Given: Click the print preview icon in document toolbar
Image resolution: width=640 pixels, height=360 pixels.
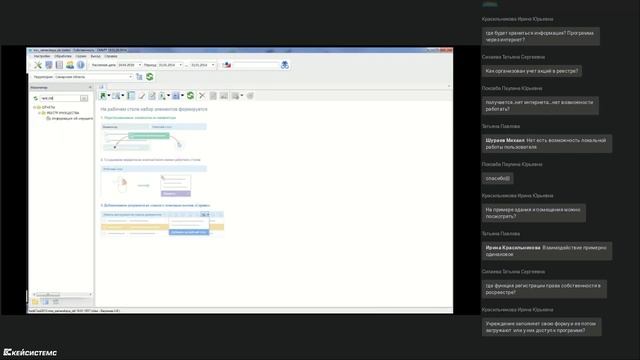Looking at the screenshot, I should pyautogui.click(x=162, y=96).
